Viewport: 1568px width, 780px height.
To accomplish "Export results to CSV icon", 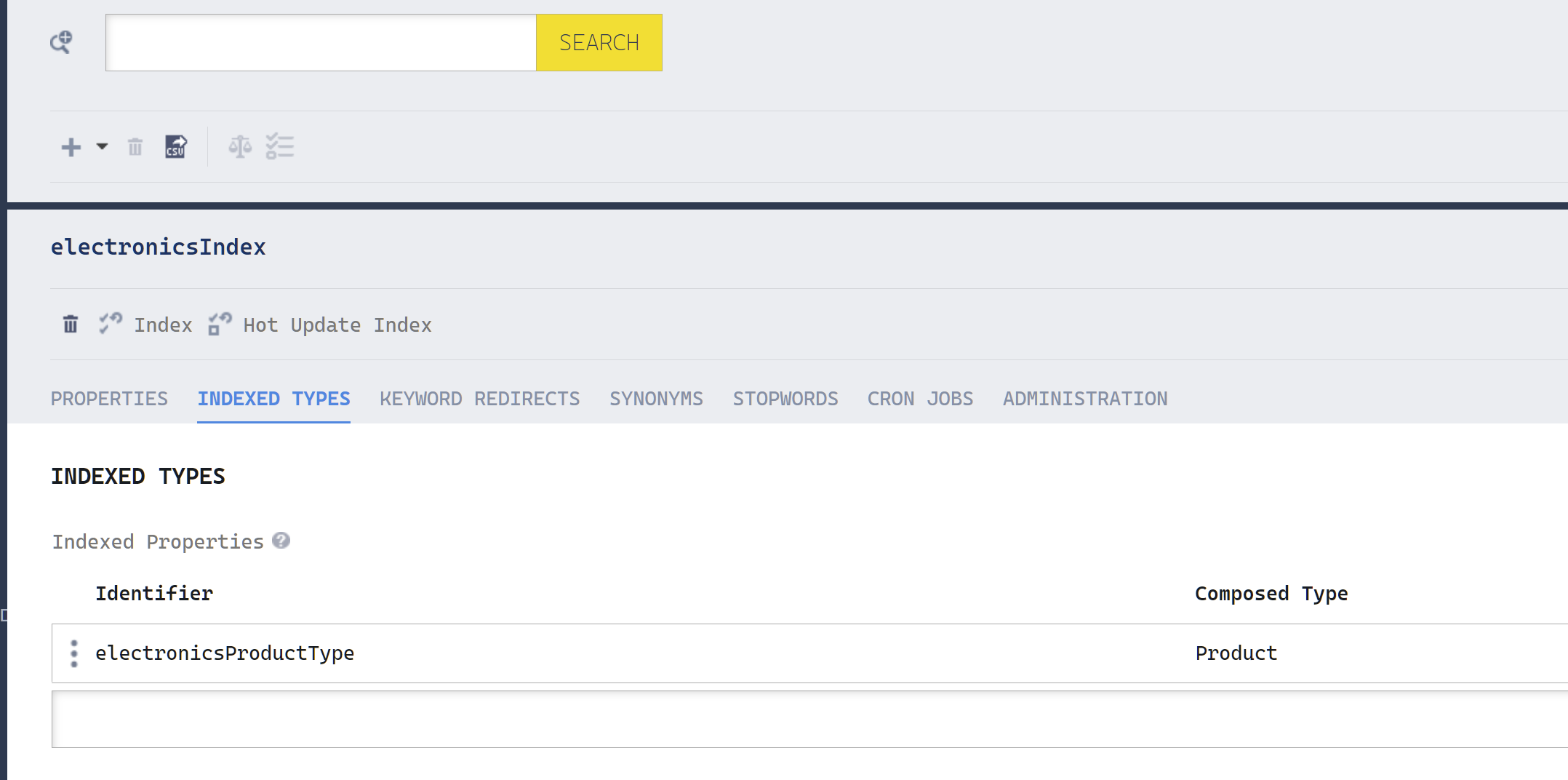I will click(x=176, y=147).
